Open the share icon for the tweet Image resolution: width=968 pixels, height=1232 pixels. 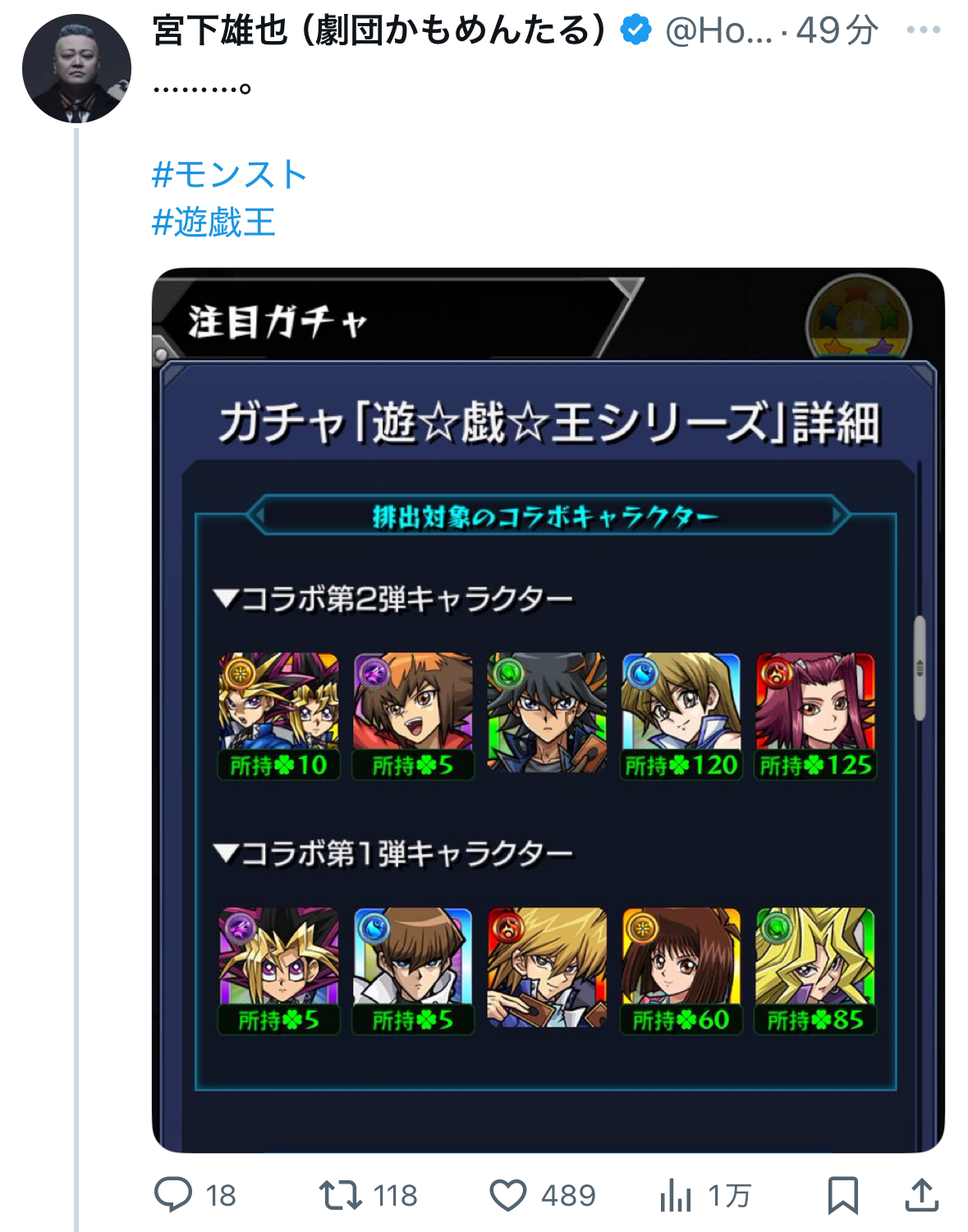pyautogui.click(x=921, y=1195)
